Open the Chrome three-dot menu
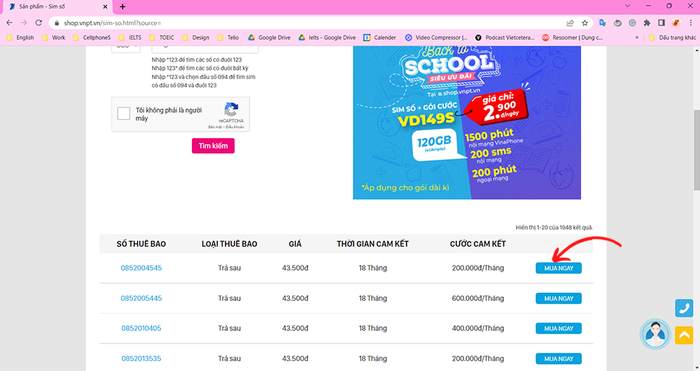 [692, 23]
